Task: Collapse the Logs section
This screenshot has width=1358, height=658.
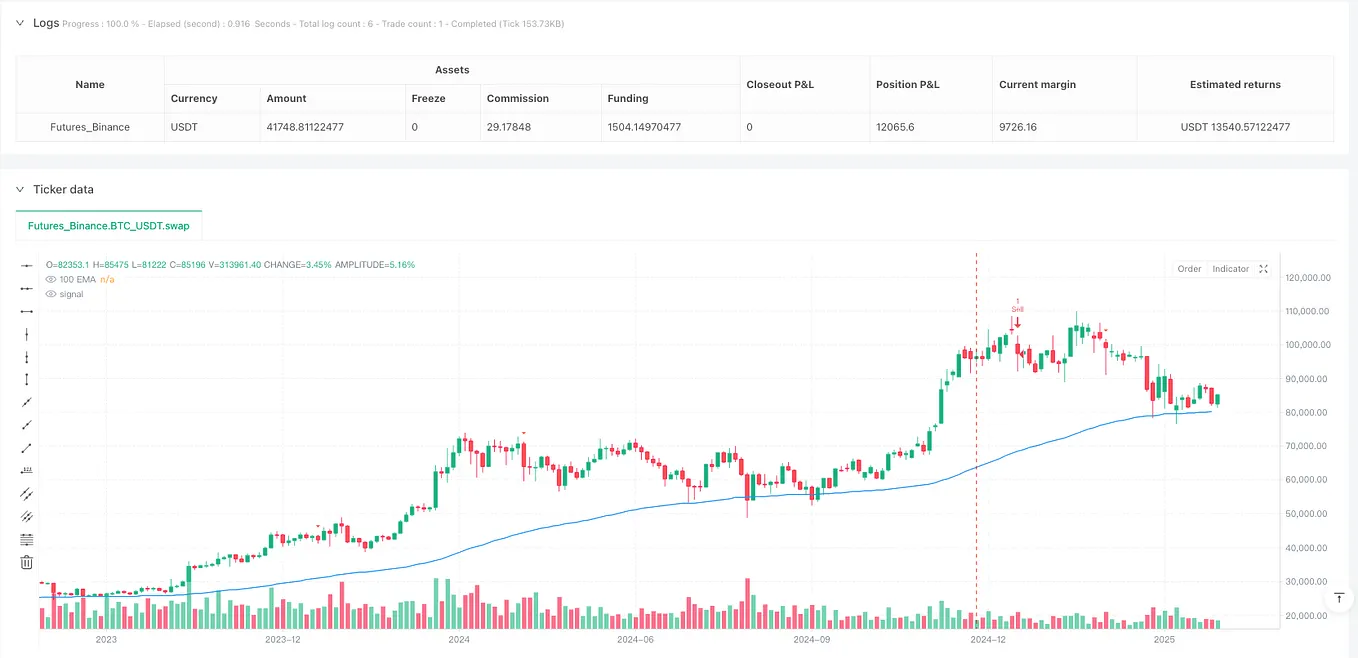Action: pos(18,22)
